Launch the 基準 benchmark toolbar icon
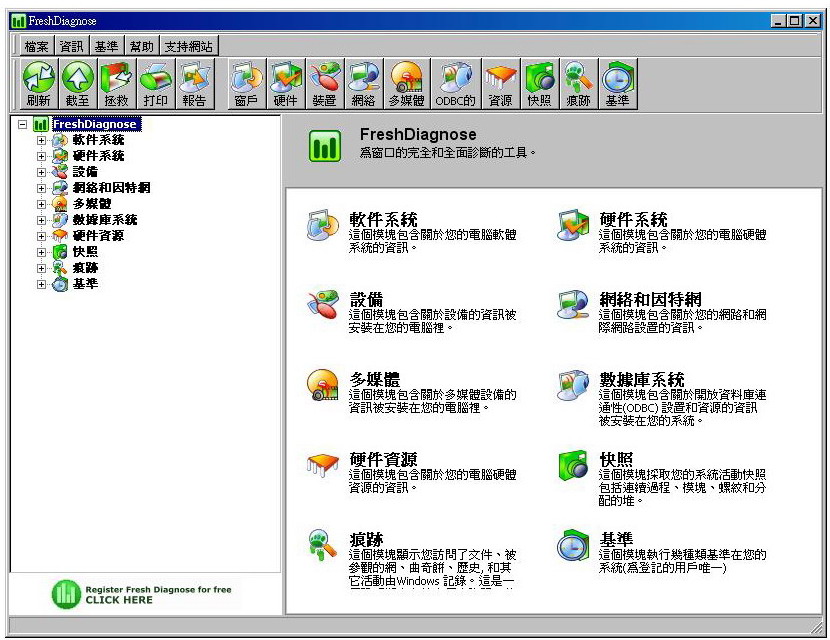Screen dimensions: 830x640 (617, 84)
